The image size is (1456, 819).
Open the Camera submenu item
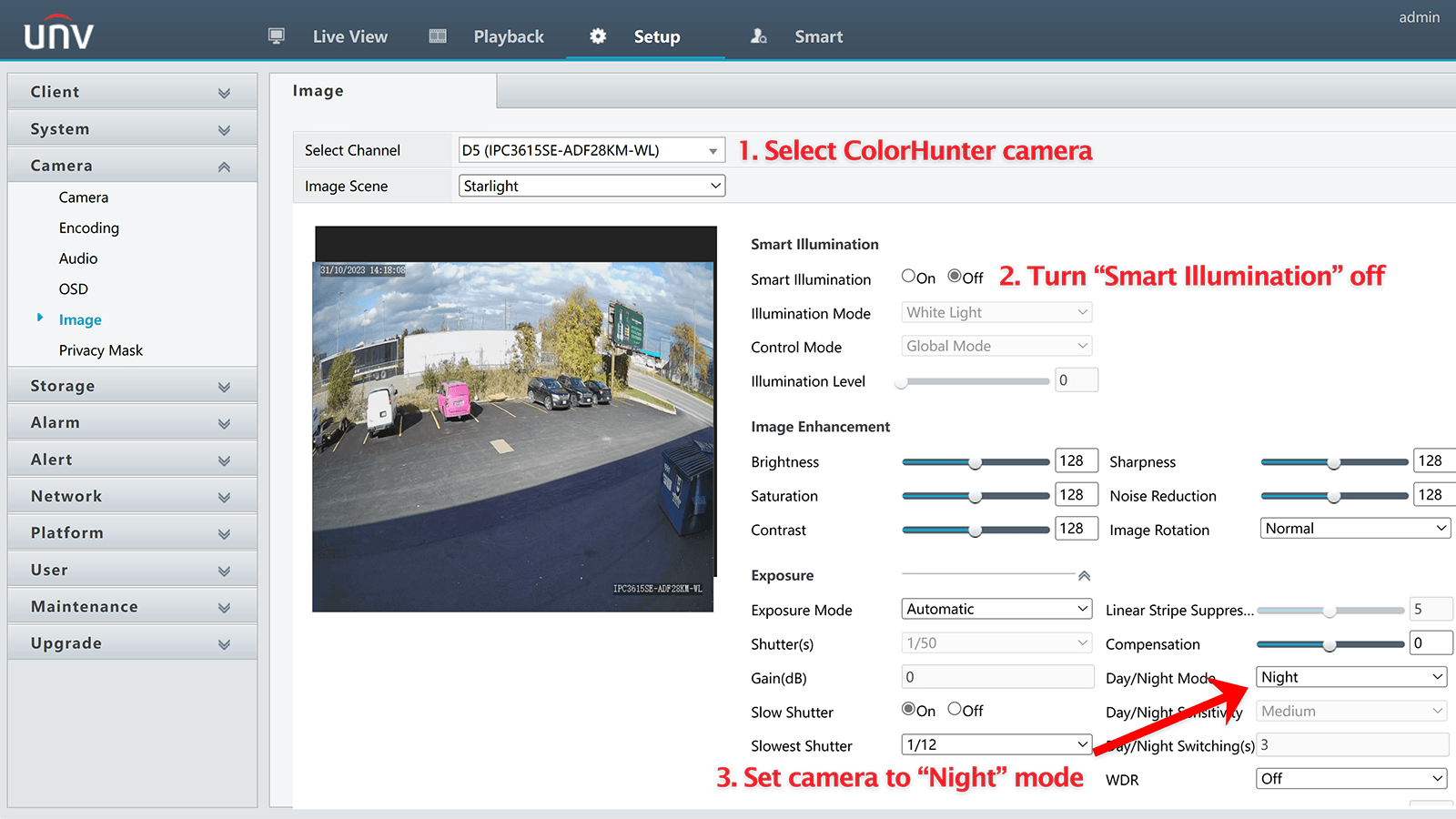point(84,197)
